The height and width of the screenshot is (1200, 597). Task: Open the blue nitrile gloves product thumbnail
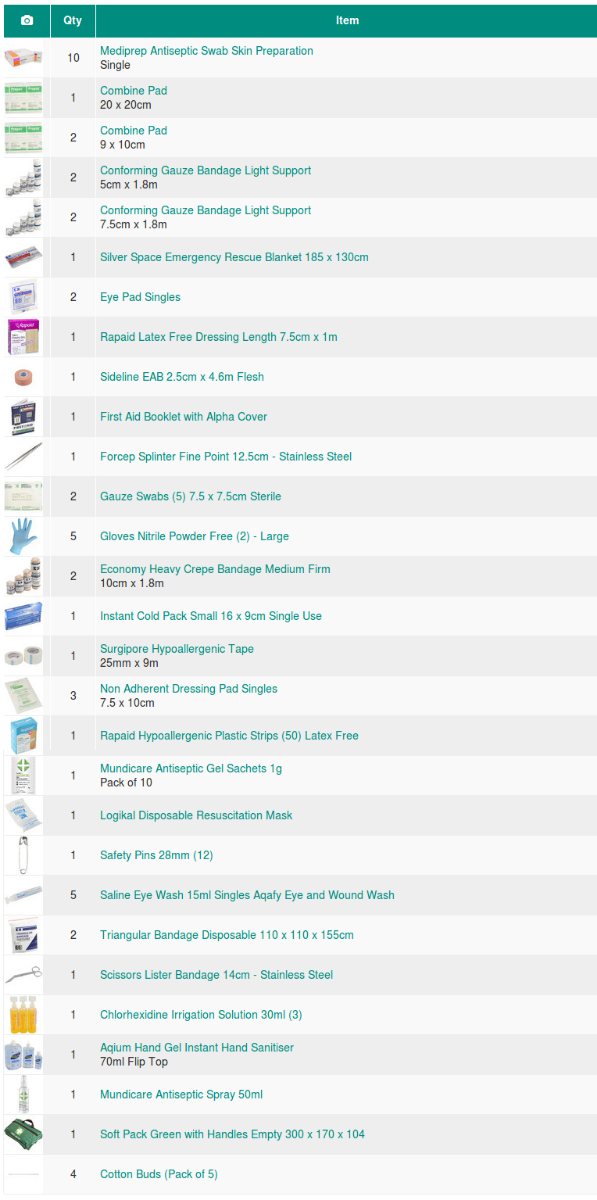point(23,536)
